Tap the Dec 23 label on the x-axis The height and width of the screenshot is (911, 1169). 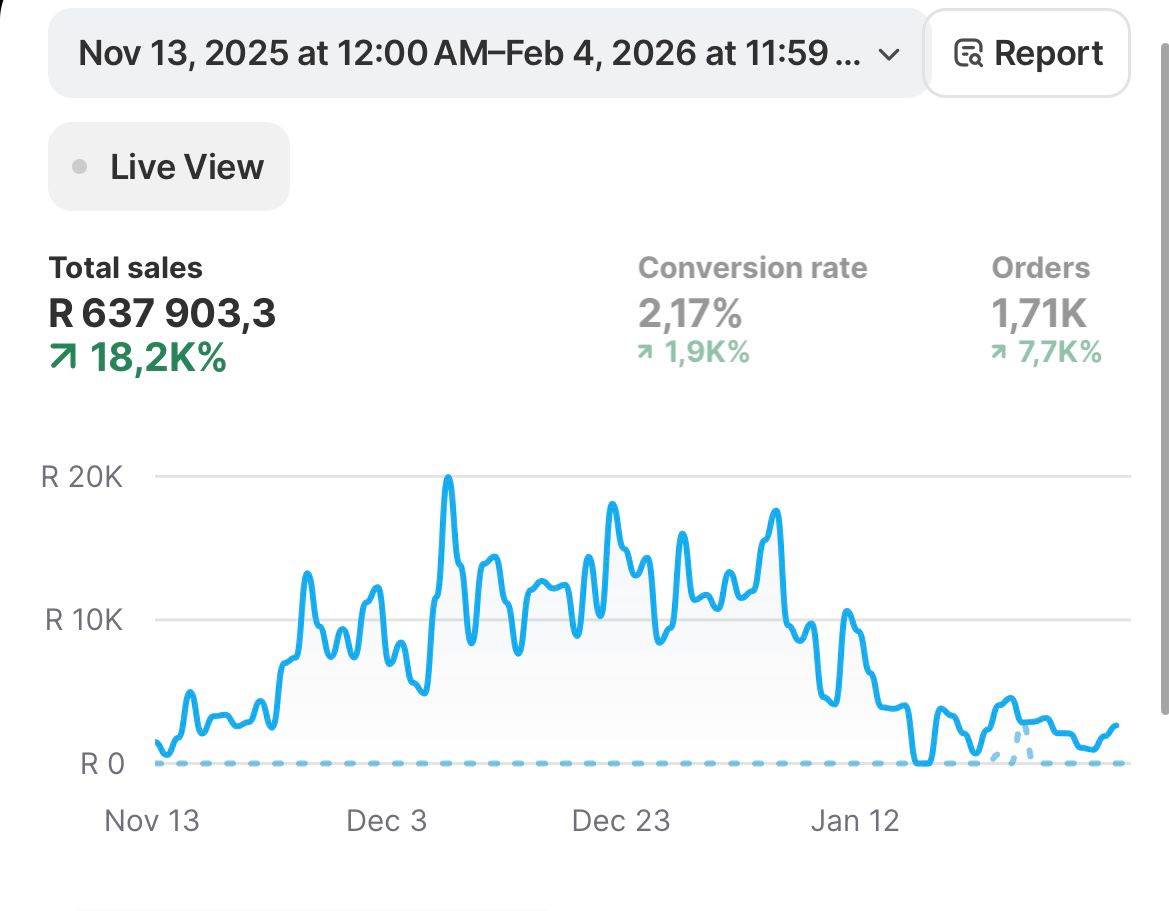[620, 821]
